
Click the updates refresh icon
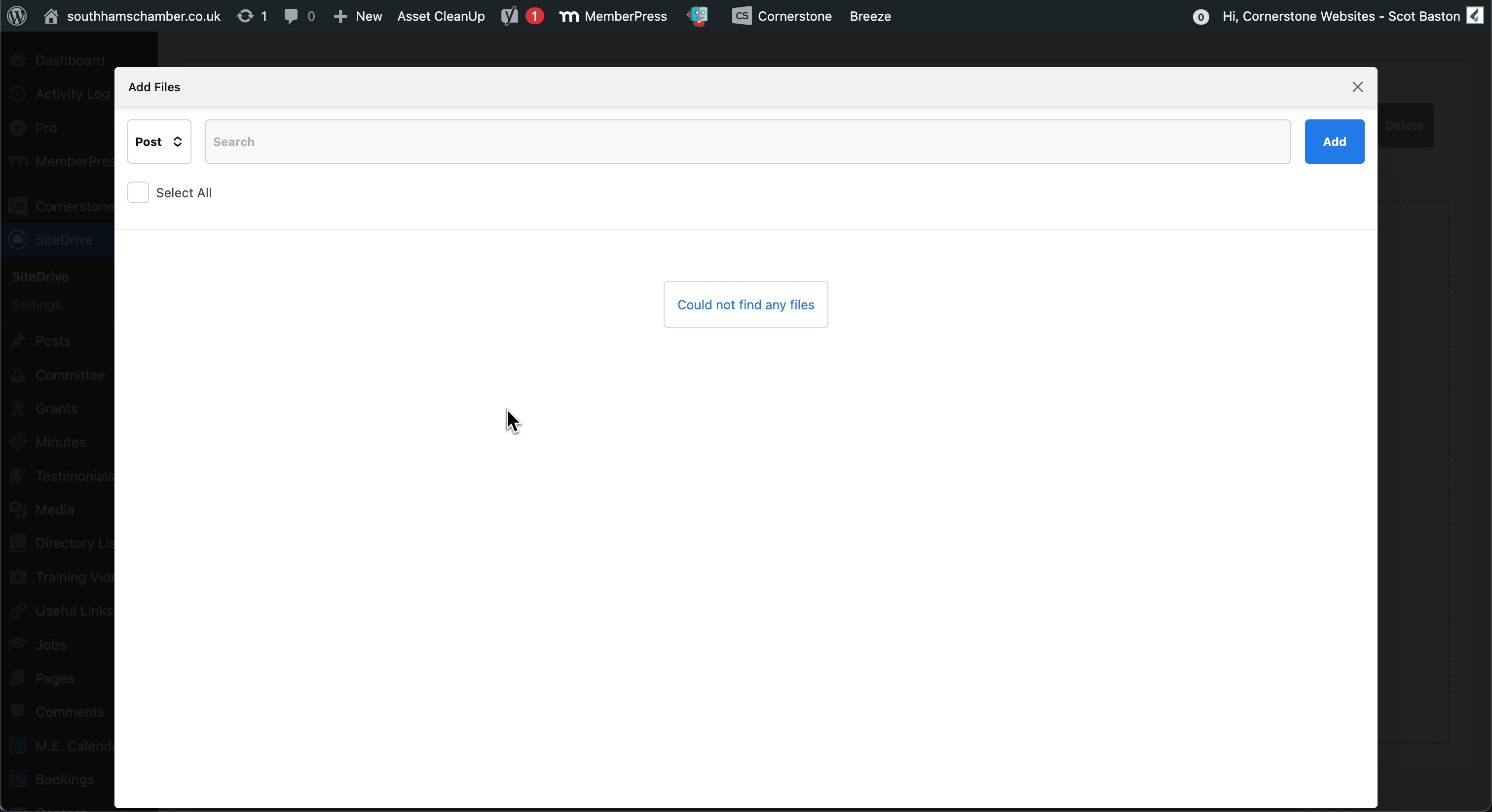(x=246, y=16)
